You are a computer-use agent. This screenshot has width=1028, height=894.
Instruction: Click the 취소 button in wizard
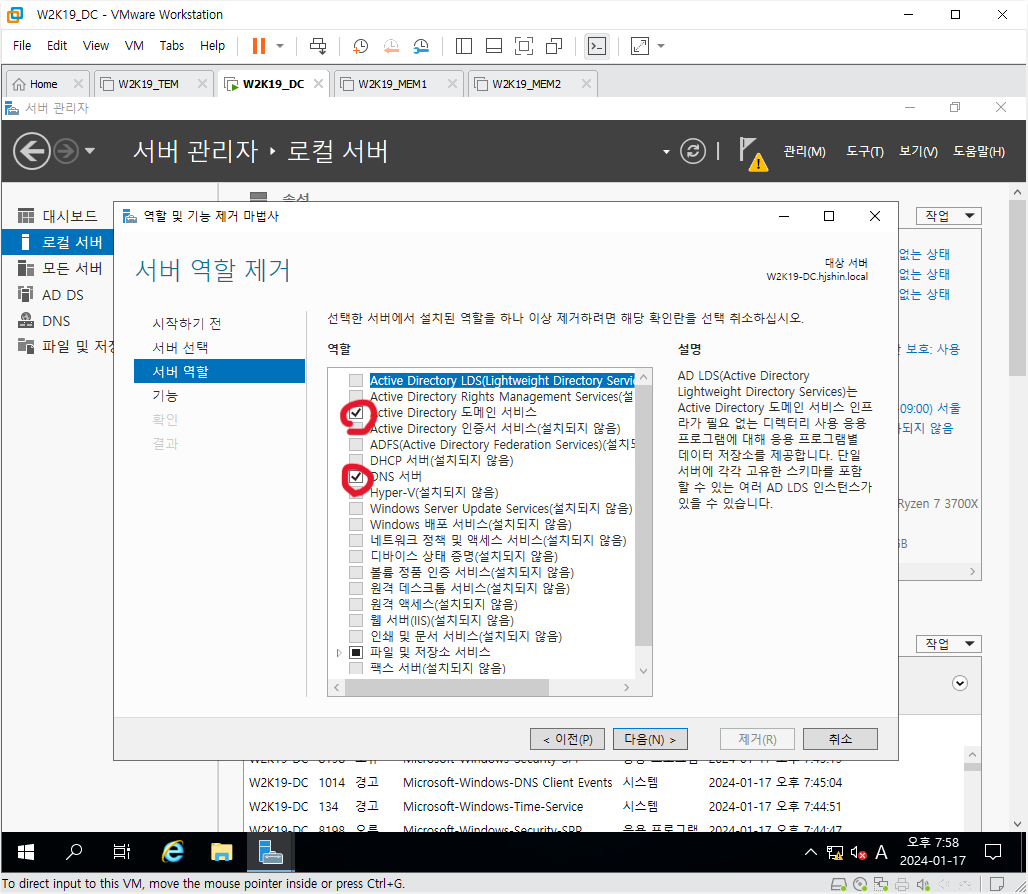click(x=840, y=739)
